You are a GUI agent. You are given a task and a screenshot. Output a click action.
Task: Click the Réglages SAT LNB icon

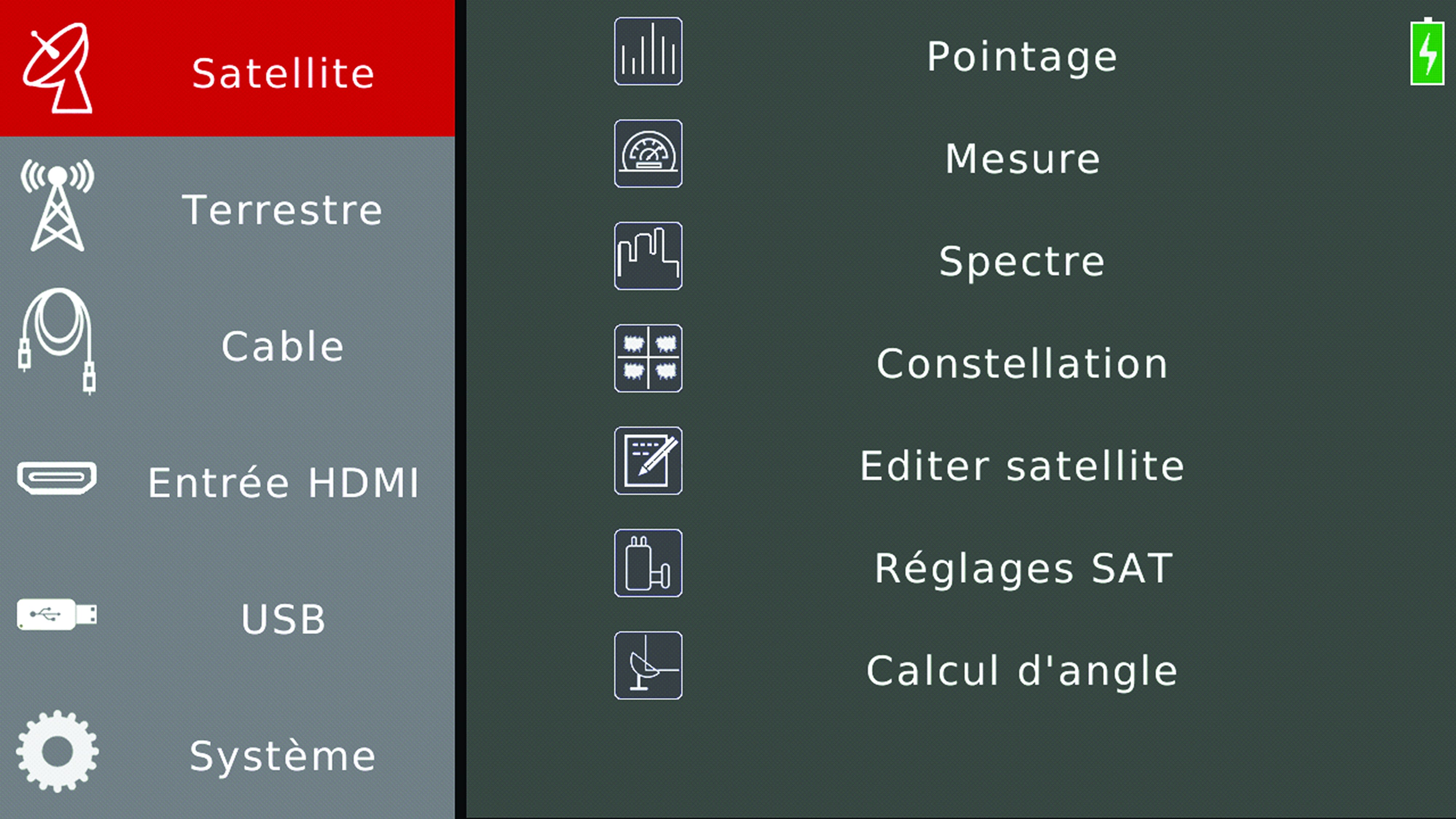pyautogui.click(x=648, y=563)
